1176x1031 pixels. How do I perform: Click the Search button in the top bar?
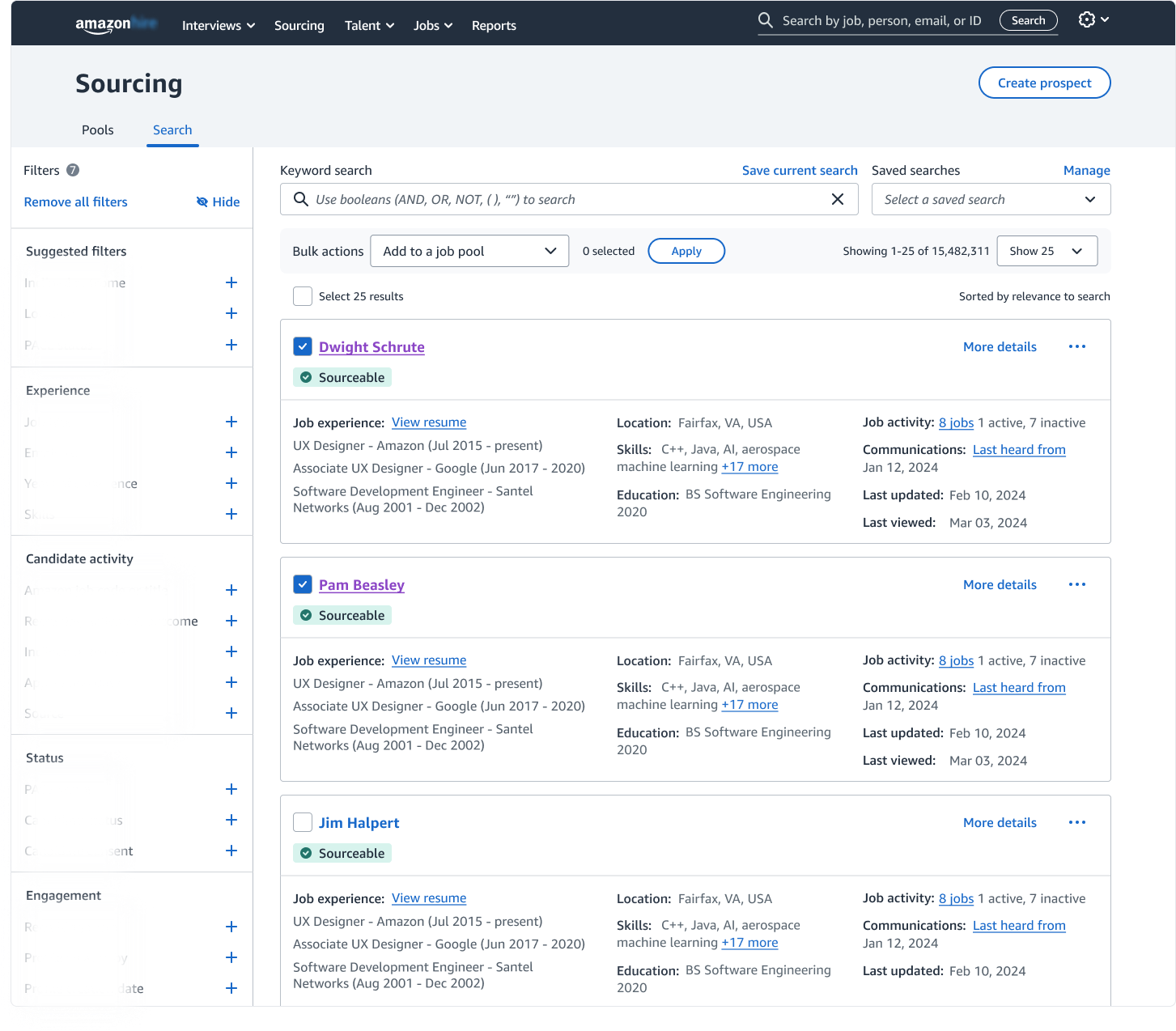coord(1028,20)
